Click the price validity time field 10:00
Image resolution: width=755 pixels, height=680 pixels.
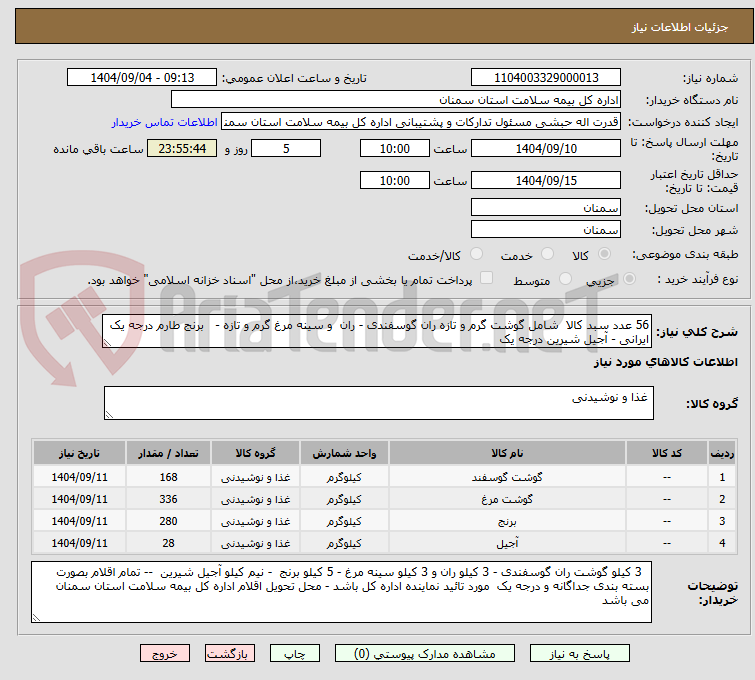[394, 181]
